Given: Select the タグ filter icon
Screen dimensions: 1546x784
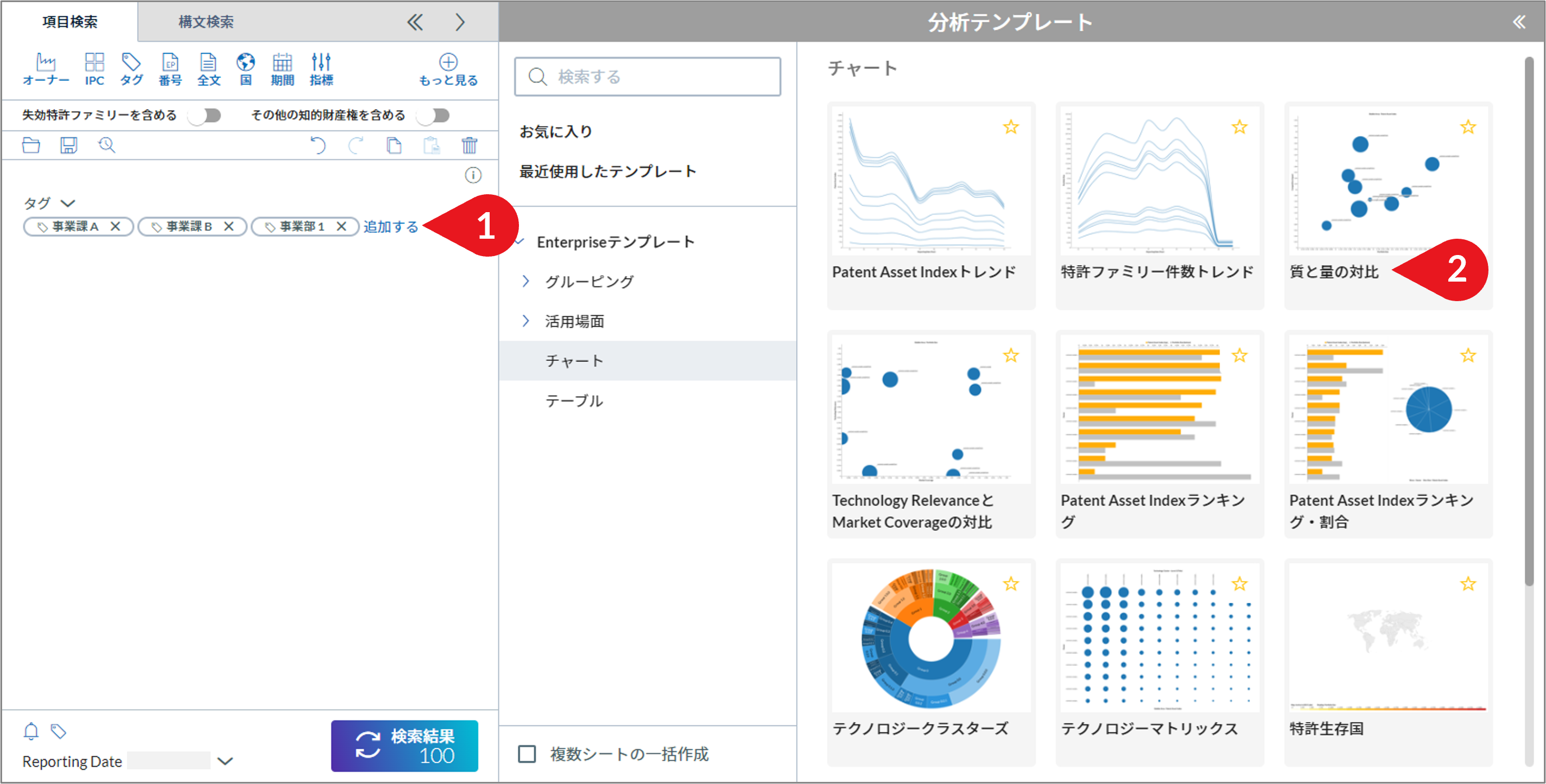Looking at the screenshot, I should [x=131, y=67].
